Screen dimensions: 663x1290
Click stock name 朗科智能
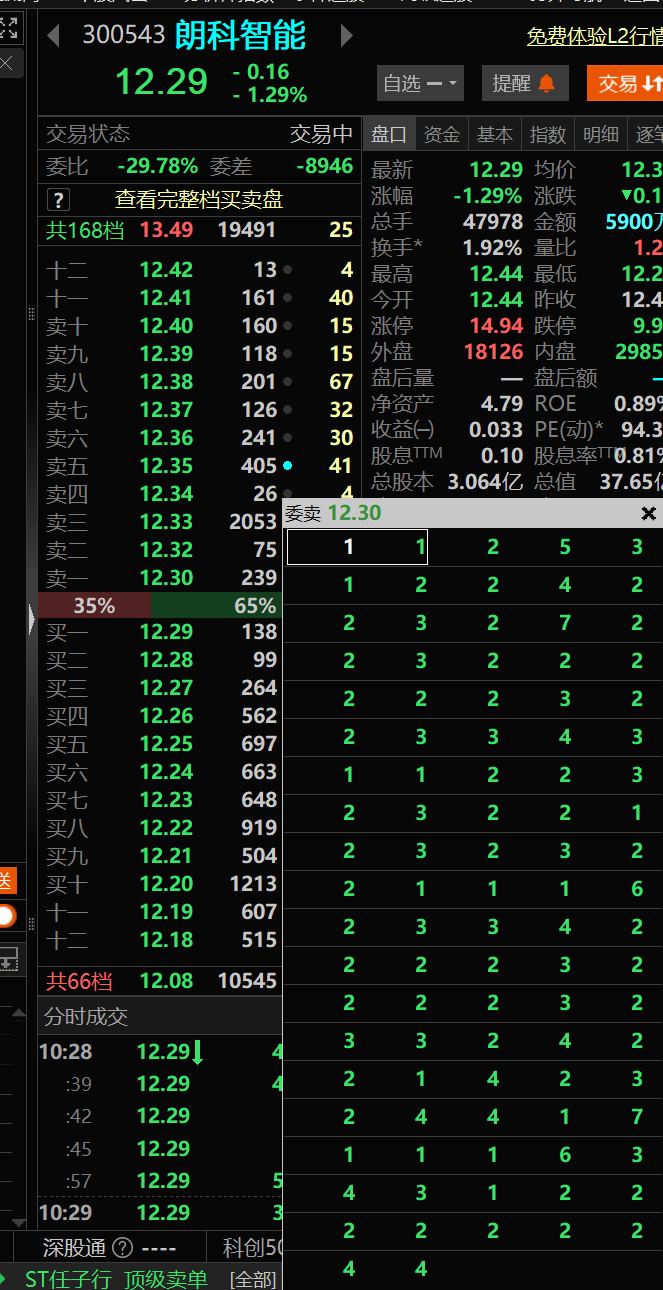coord(241,36)
